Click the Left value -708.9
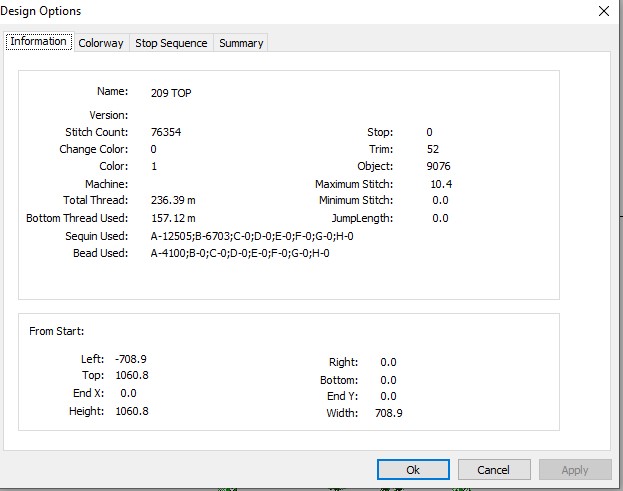Viewport: 623px width, 491px height. (131, 359)
